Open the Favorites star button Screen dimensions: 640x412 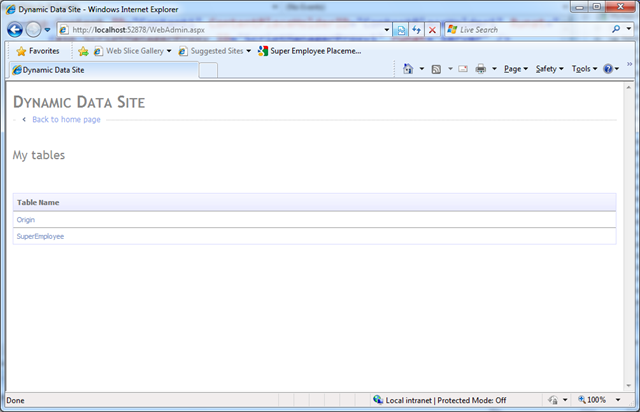click(x=38, y=50)
